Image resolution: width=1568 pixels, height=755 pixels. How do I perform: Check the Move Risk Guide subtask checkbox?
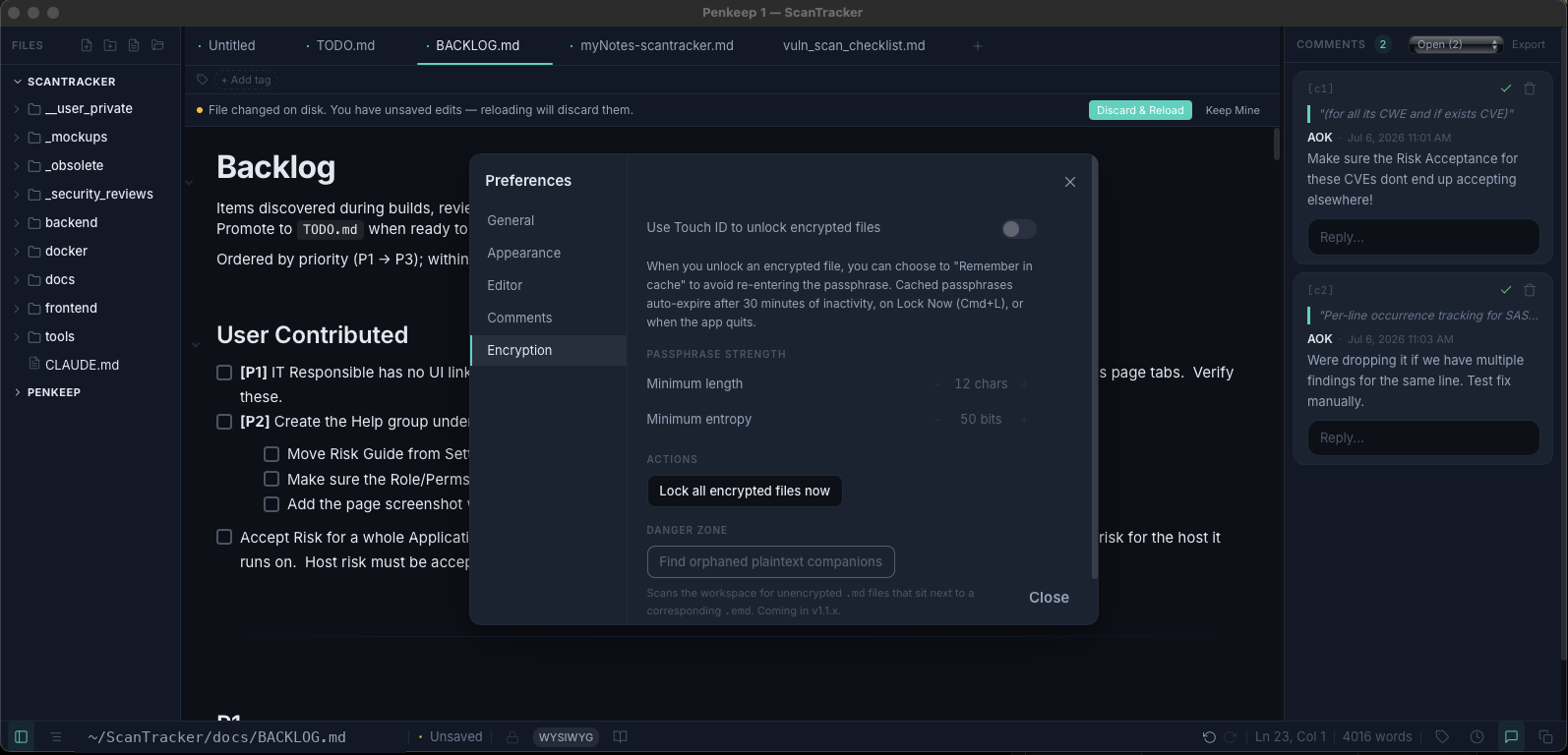click(x=271, y=454)
